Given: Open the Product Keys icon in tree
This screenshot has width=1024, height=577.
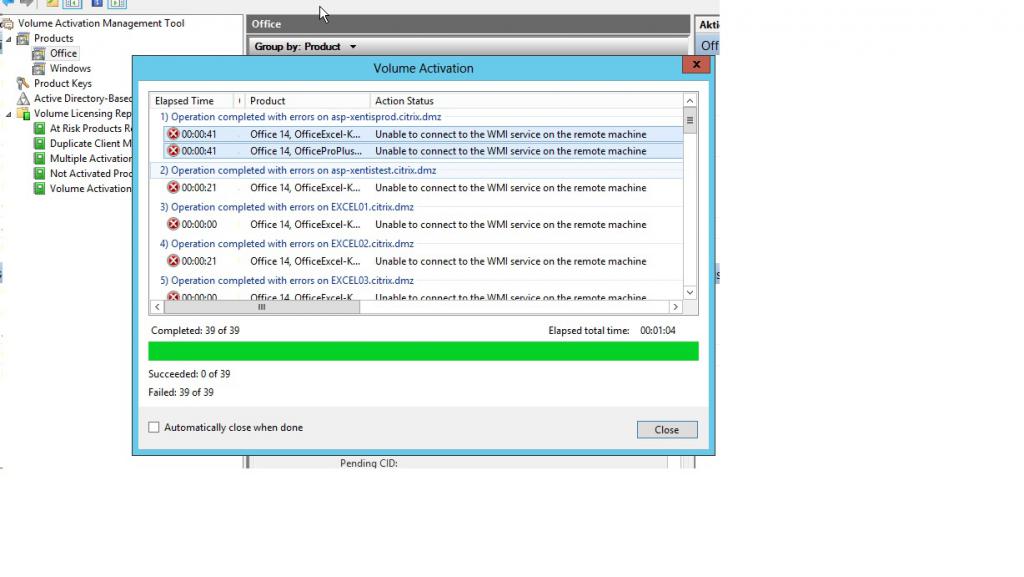Looking at the screenshot, I should (x=24, y=84).
